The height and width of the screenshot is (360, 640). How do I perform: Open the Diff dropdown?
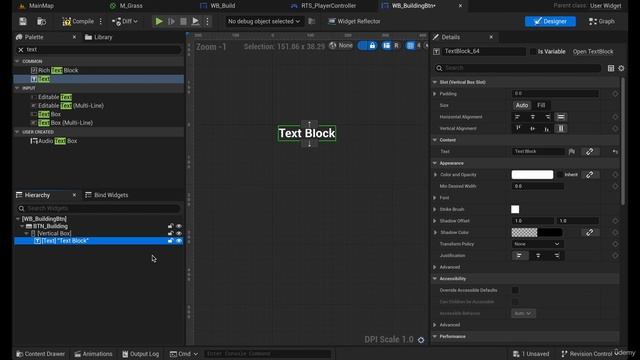[125, 21]
